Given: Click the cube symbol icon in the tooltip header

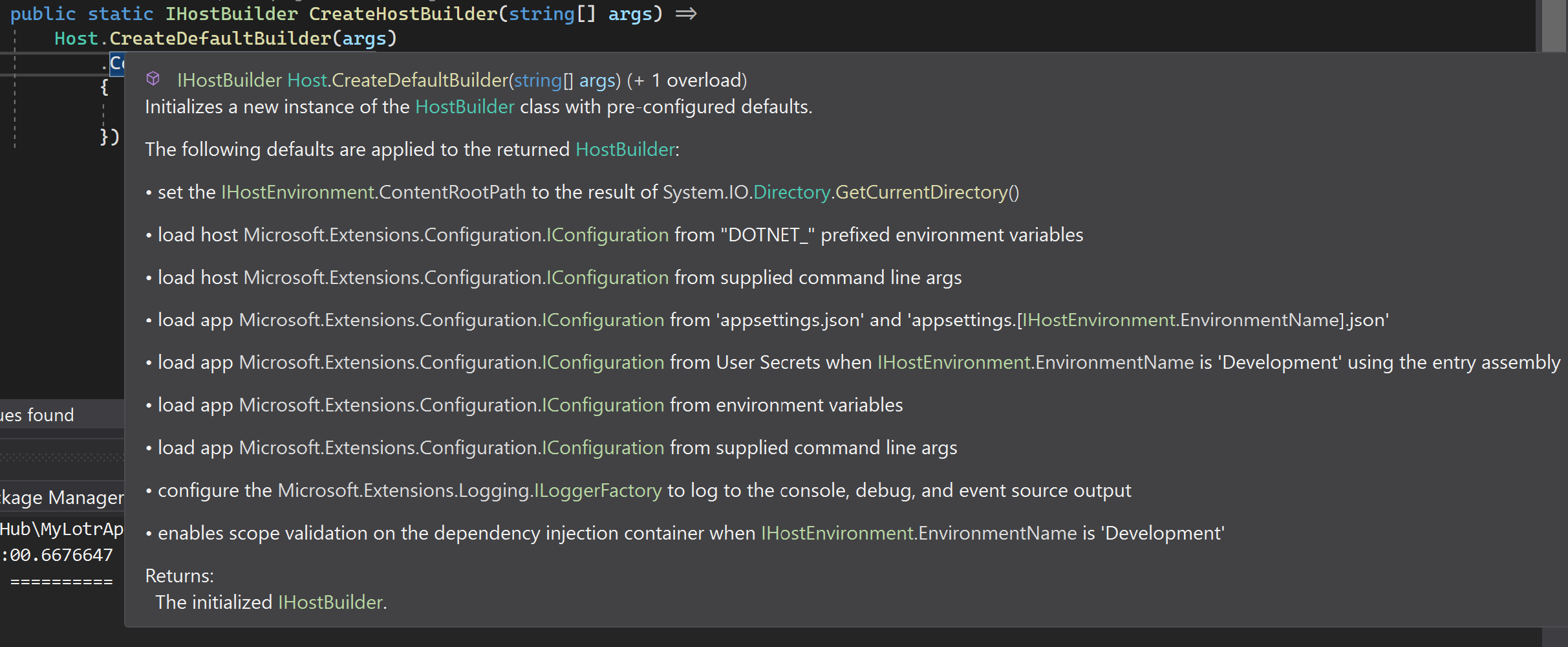Looking at the screenshot, I should [153, 78].
